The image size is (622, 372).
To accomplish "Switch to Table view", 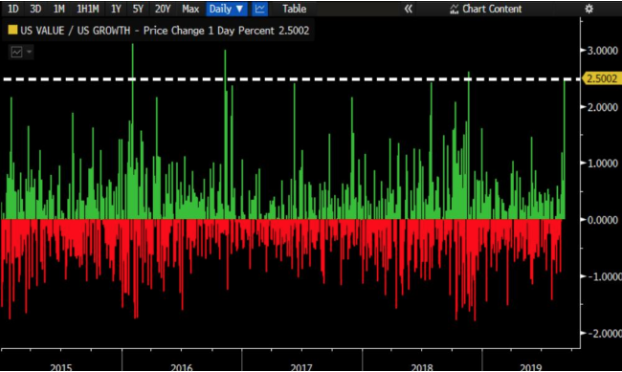I will pos(294,9).
